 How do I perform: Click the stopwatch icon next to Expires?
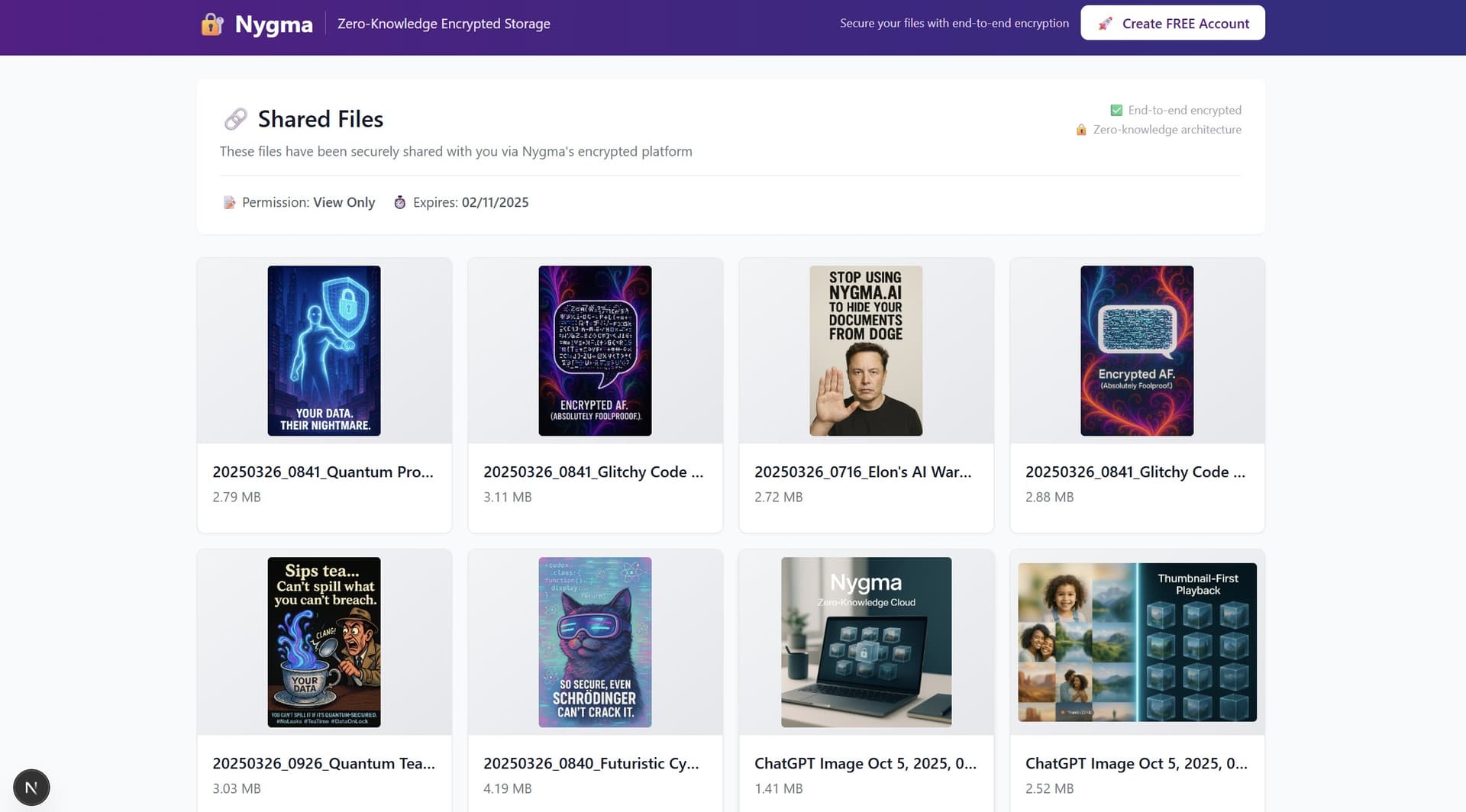click(399, 202)
